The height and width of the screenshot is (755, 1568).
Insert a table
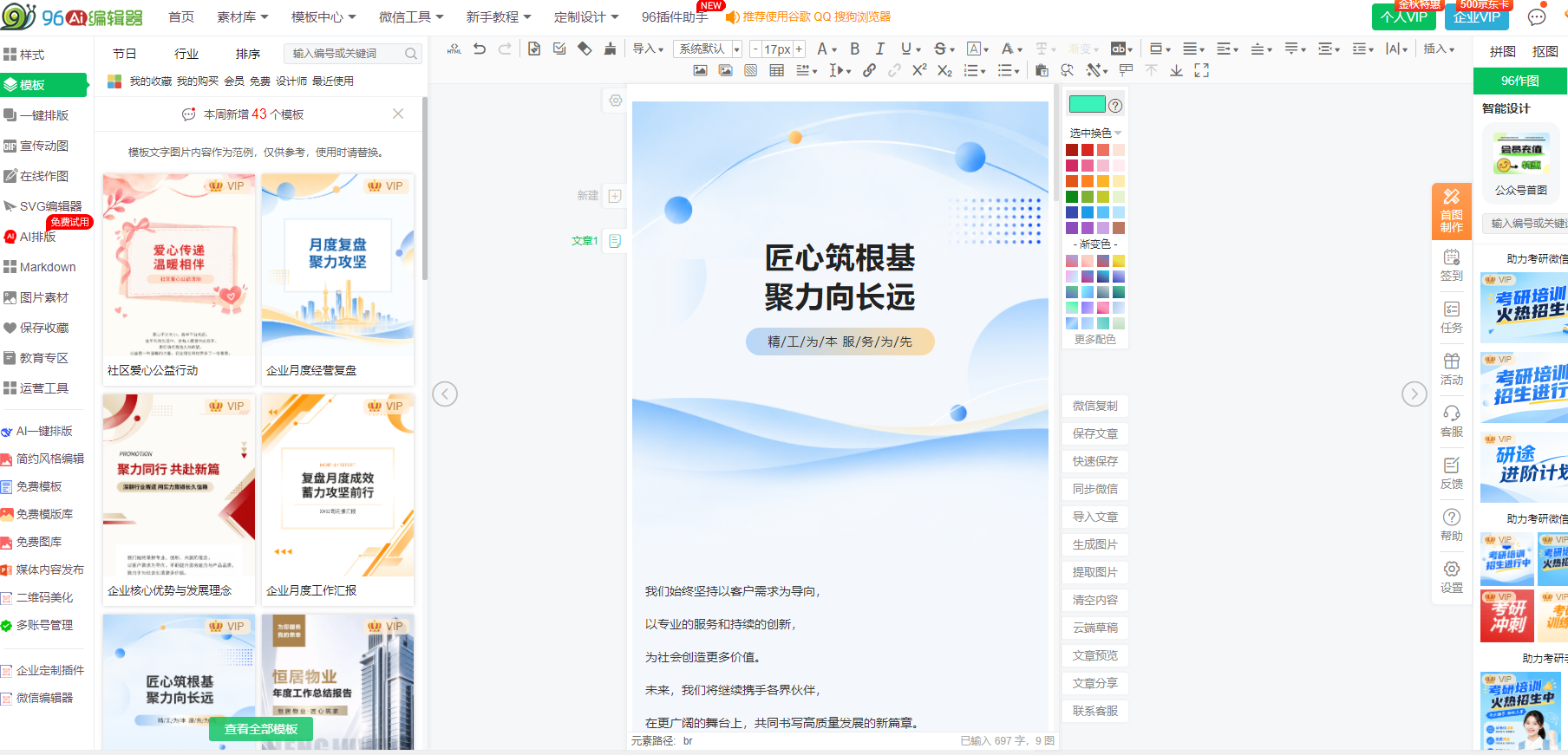pos(777,70)
